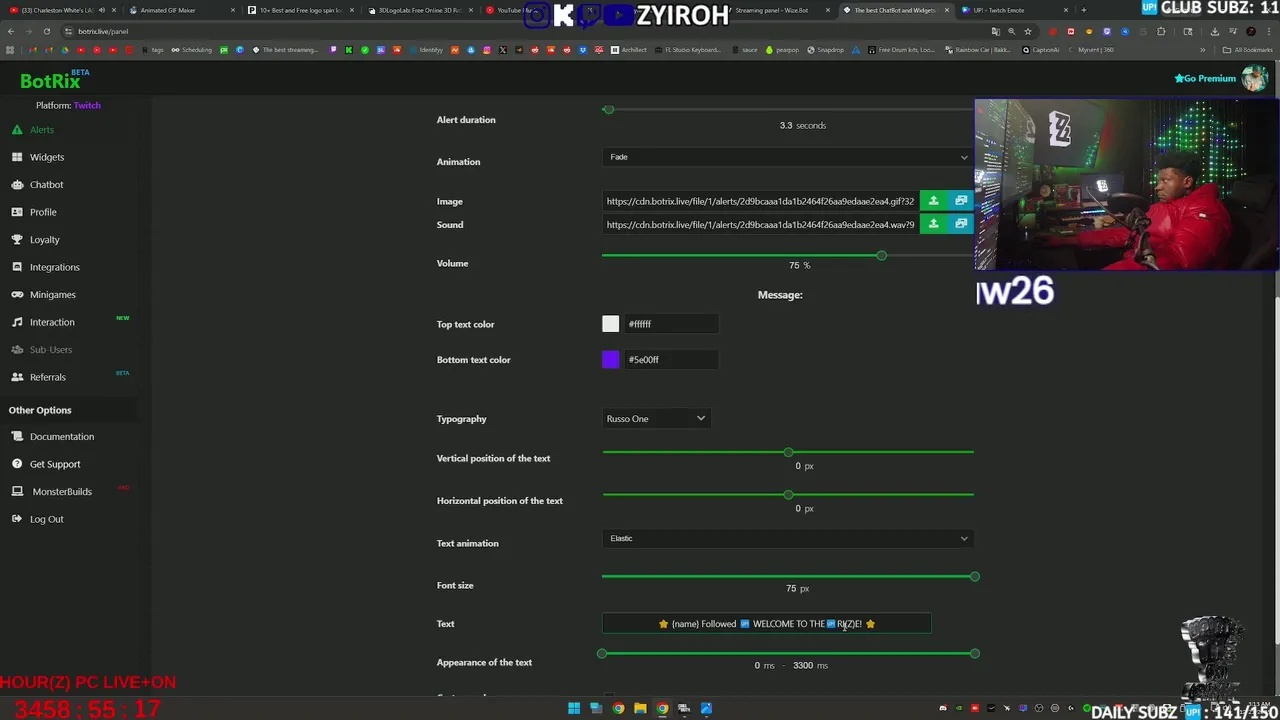Reload the BotRix page
Image resolution: width=1280 pixels, height=720 pixels.
(x=46, y=31)
